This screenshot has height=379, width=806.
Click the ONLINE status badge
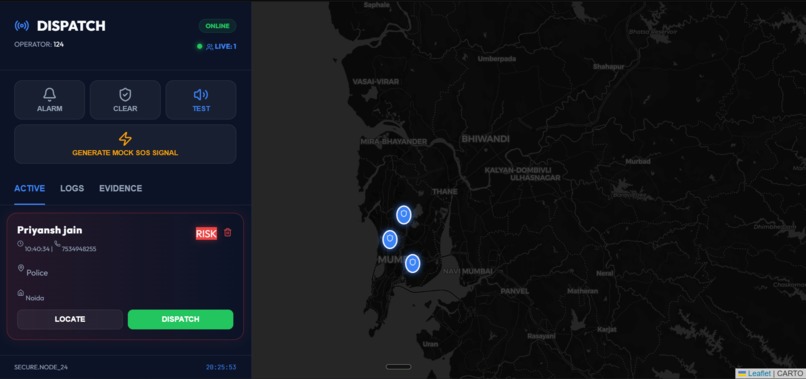pyautogui.click(x=217, y=26)
